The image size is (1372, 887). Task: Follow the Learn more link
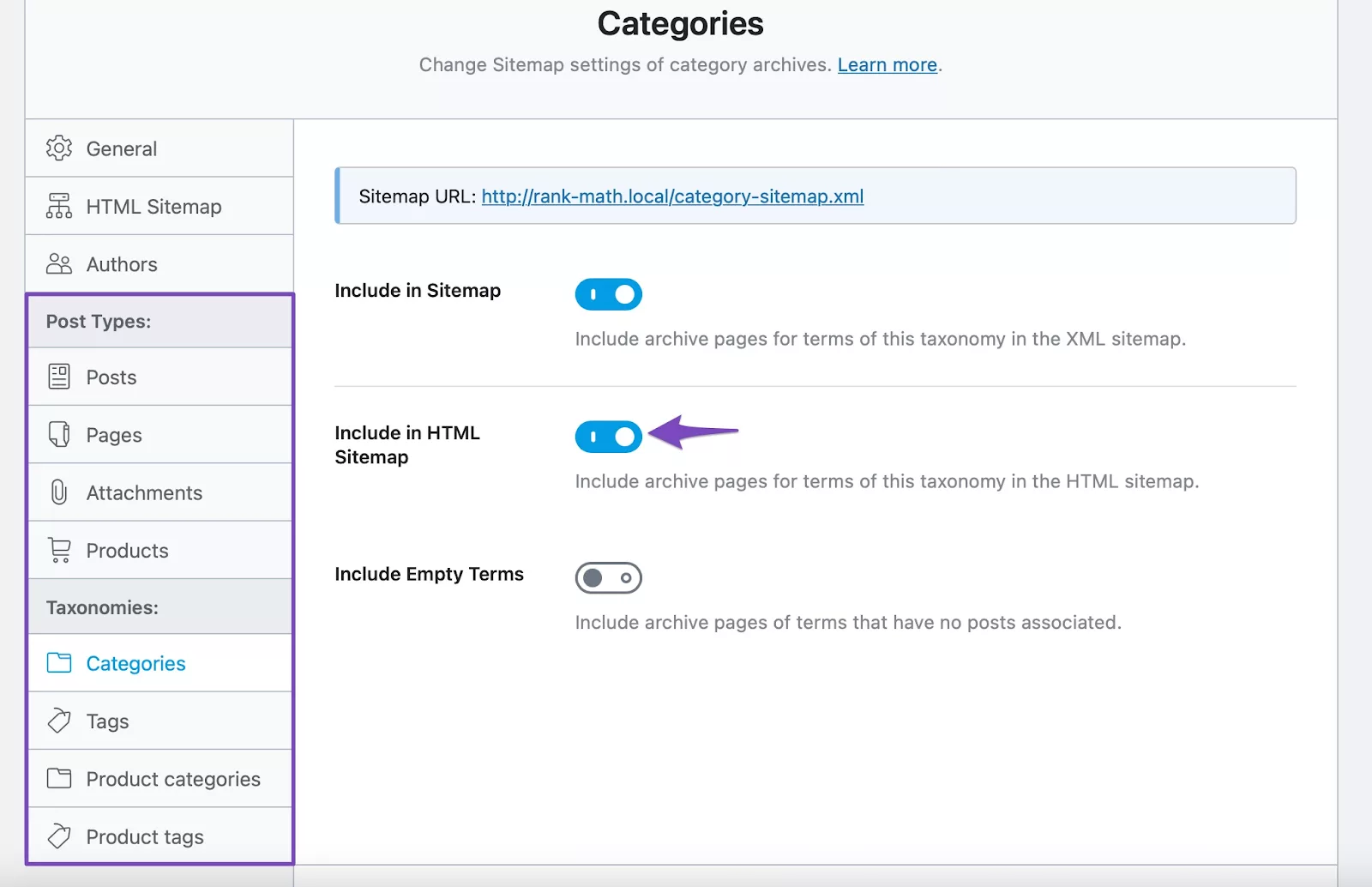point(888,65)
